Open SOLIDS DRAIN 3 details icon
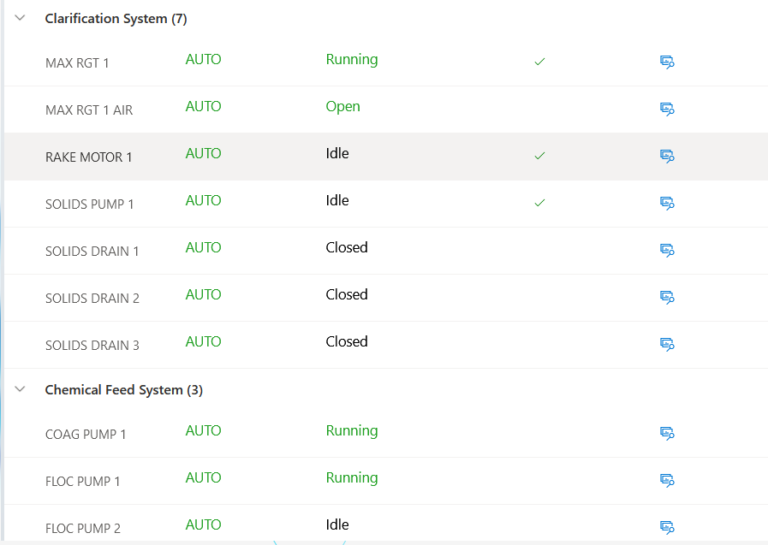Screen dimensions: 768x545 click(x=667, y=344)
